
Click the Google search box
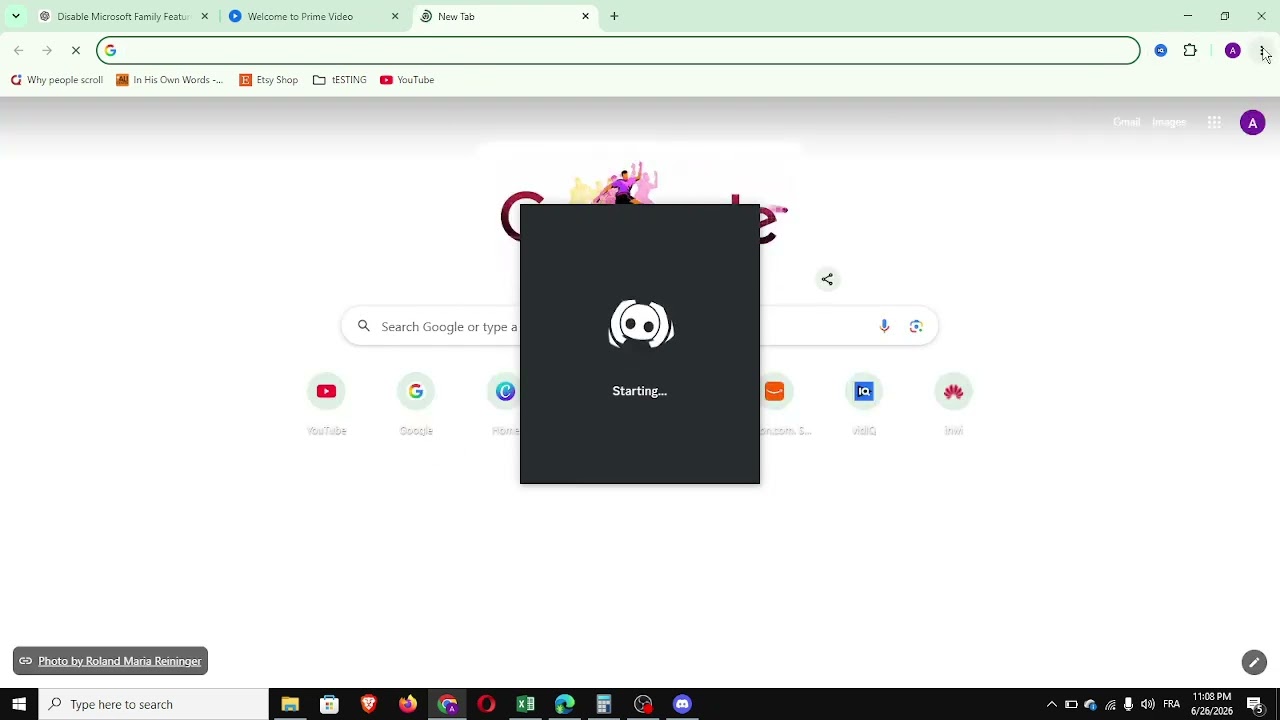click(x=640, y=326)
